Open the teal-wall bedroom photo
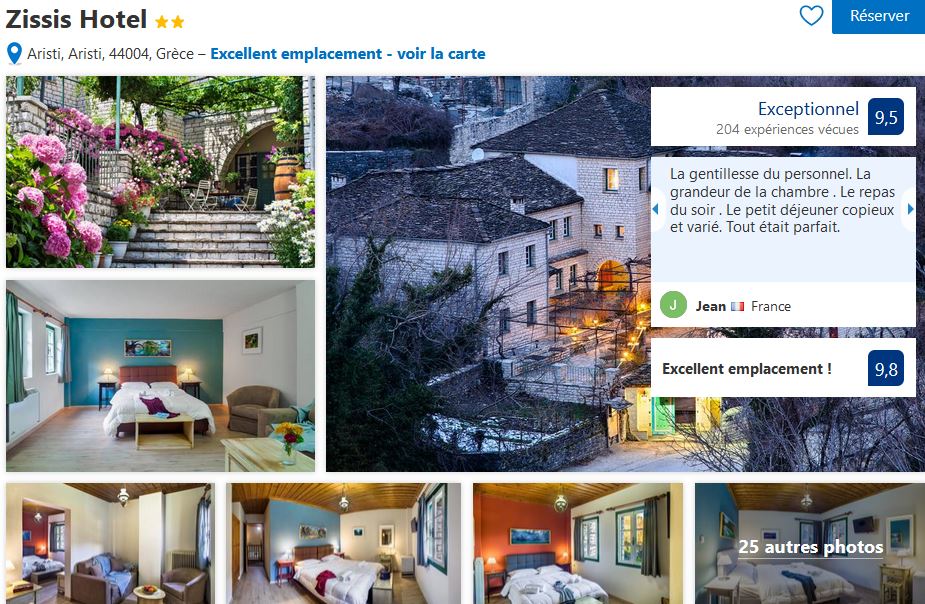 (160, 376)
